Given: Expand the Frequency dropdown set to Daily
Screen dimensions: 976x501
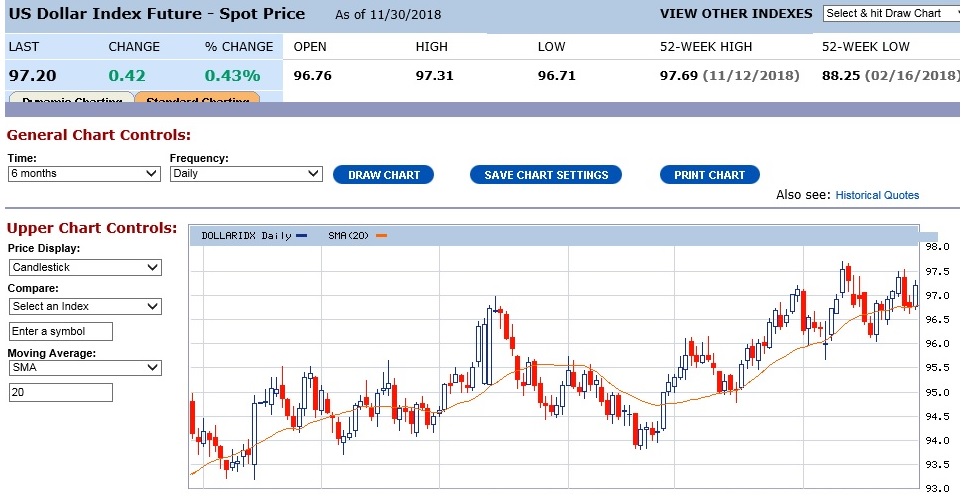Looking at the screenshot, I should pos(245,173).
